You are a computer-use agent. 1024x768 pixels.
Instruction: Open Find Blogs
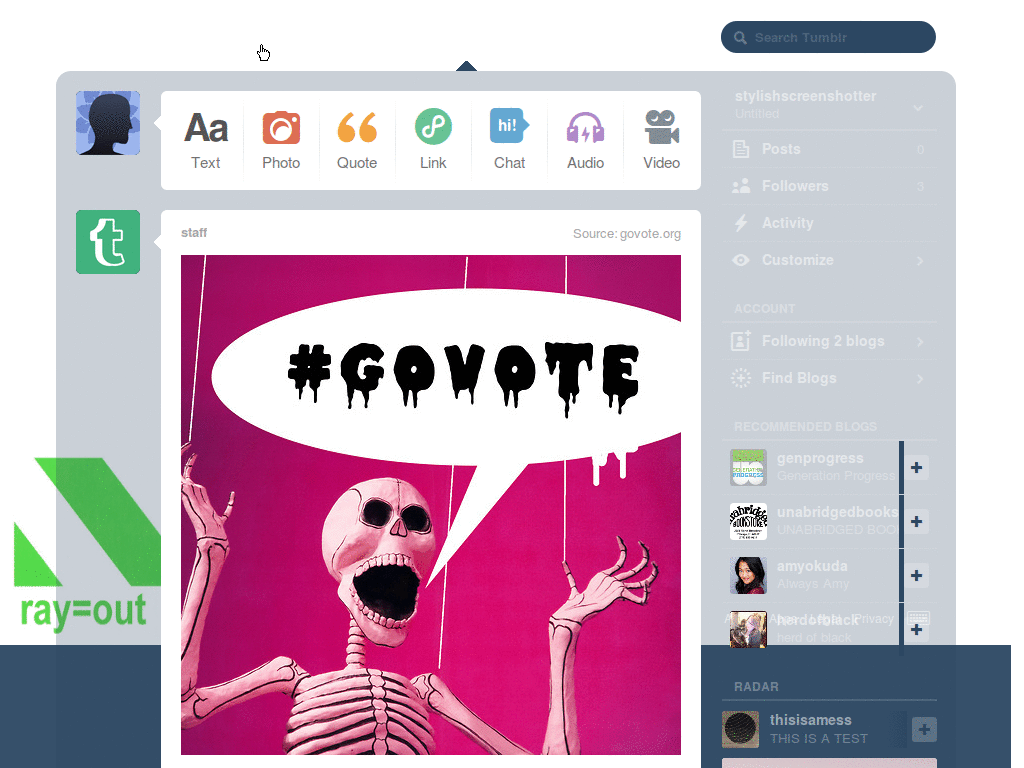(829, 378)
